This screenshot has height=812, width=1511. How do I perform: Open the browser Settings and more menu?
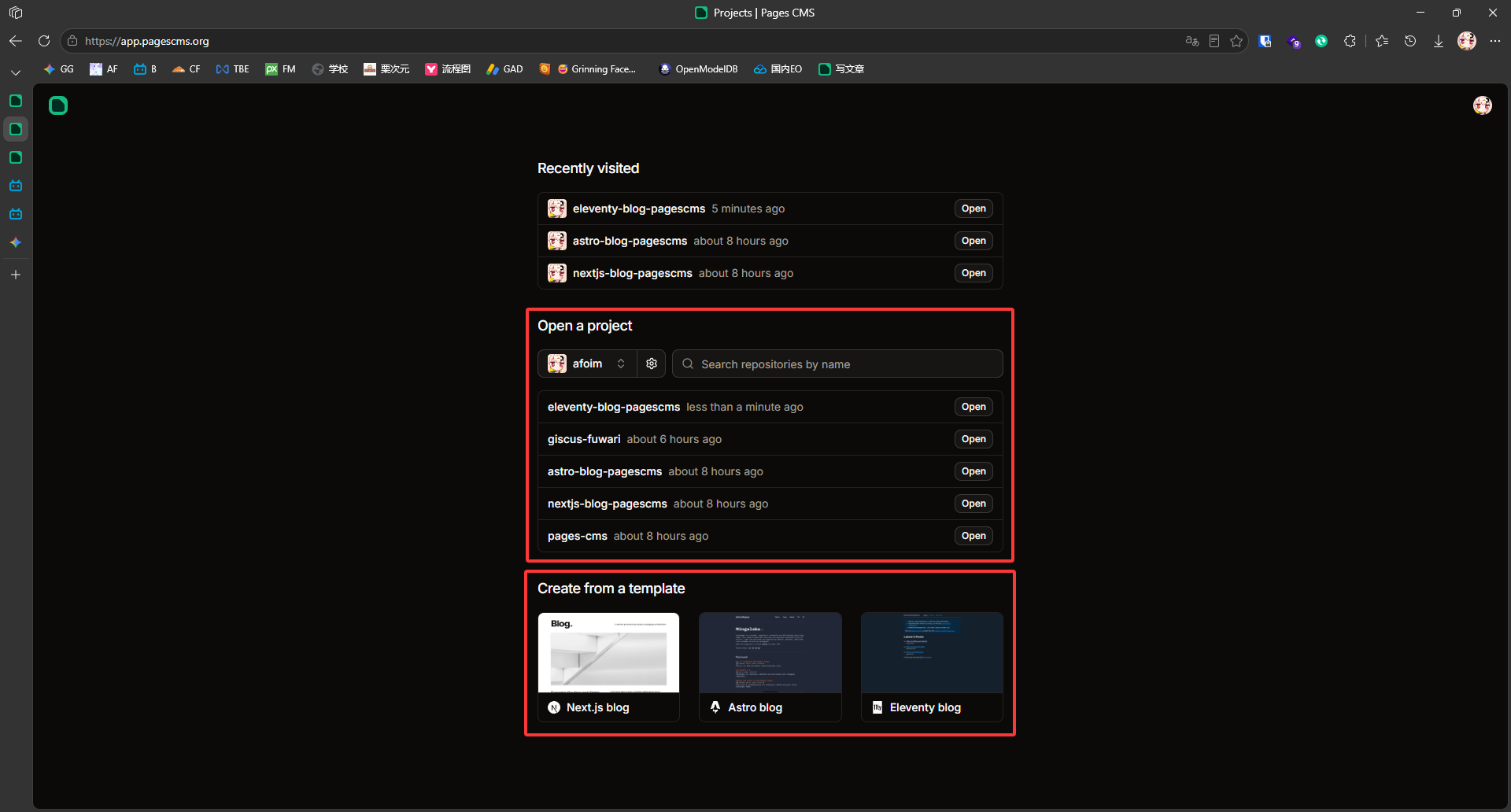1495,41
